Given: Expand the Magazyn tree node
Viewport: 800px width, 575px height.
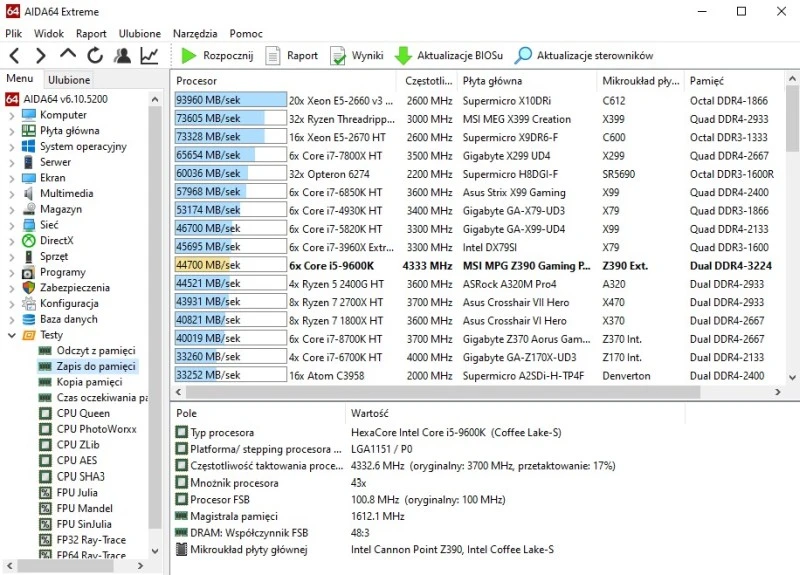Looking at the screenshot, I should click(x=12, y=210).
